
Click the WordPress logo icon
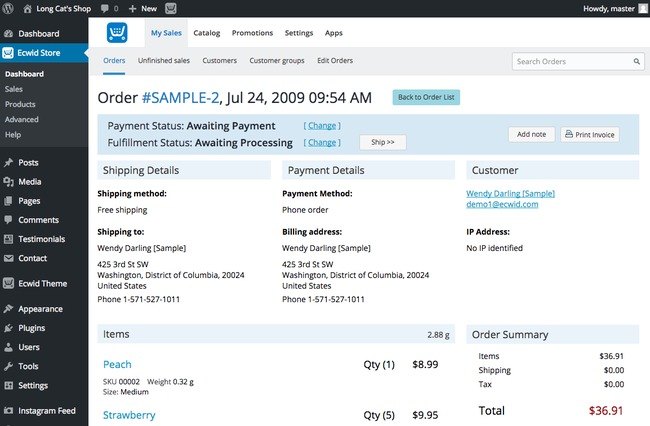pyautogui.click(x=8, y=8)
